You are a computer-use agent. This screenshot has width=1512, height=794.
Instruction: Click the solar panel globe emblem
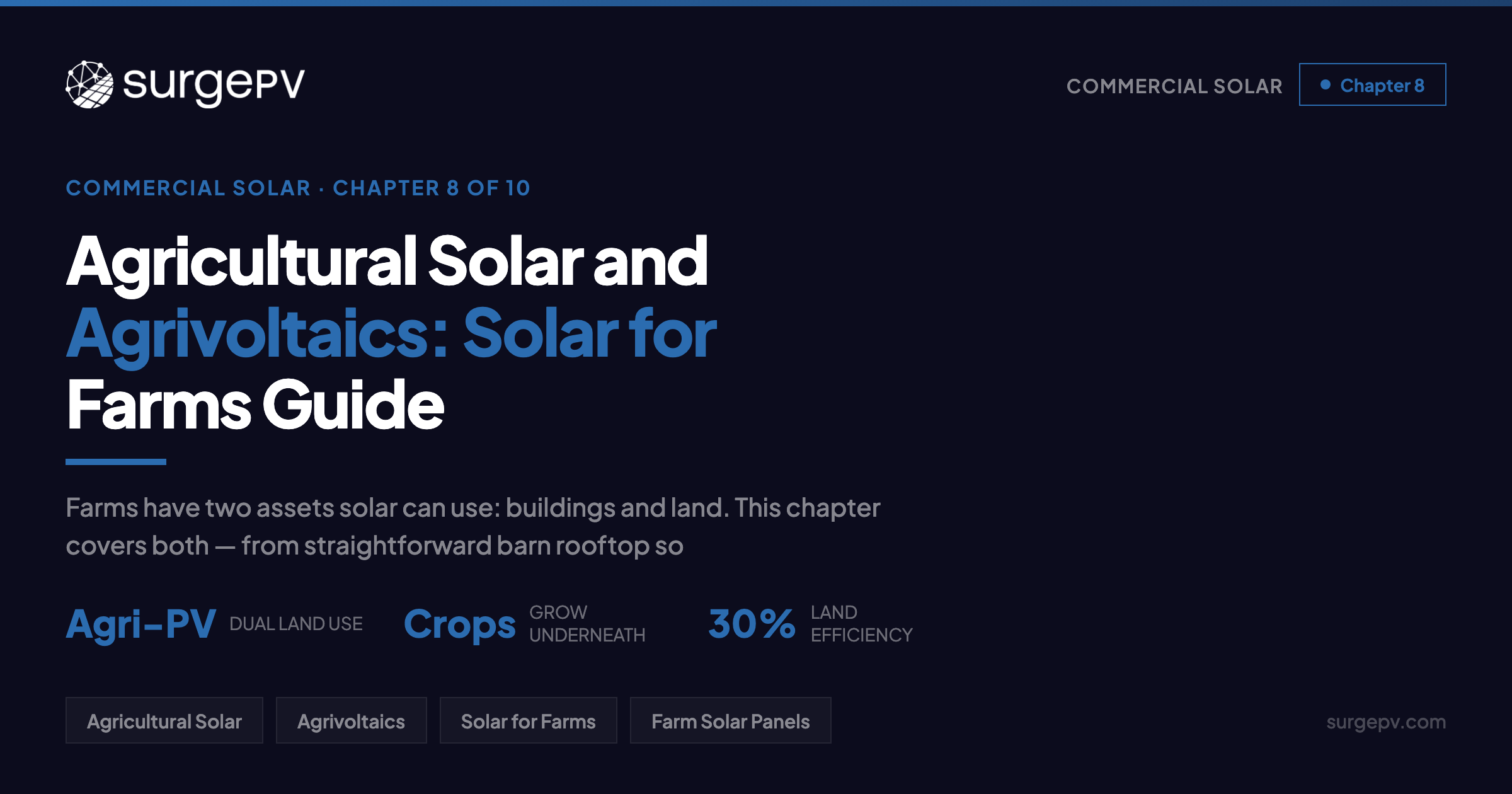88,85
